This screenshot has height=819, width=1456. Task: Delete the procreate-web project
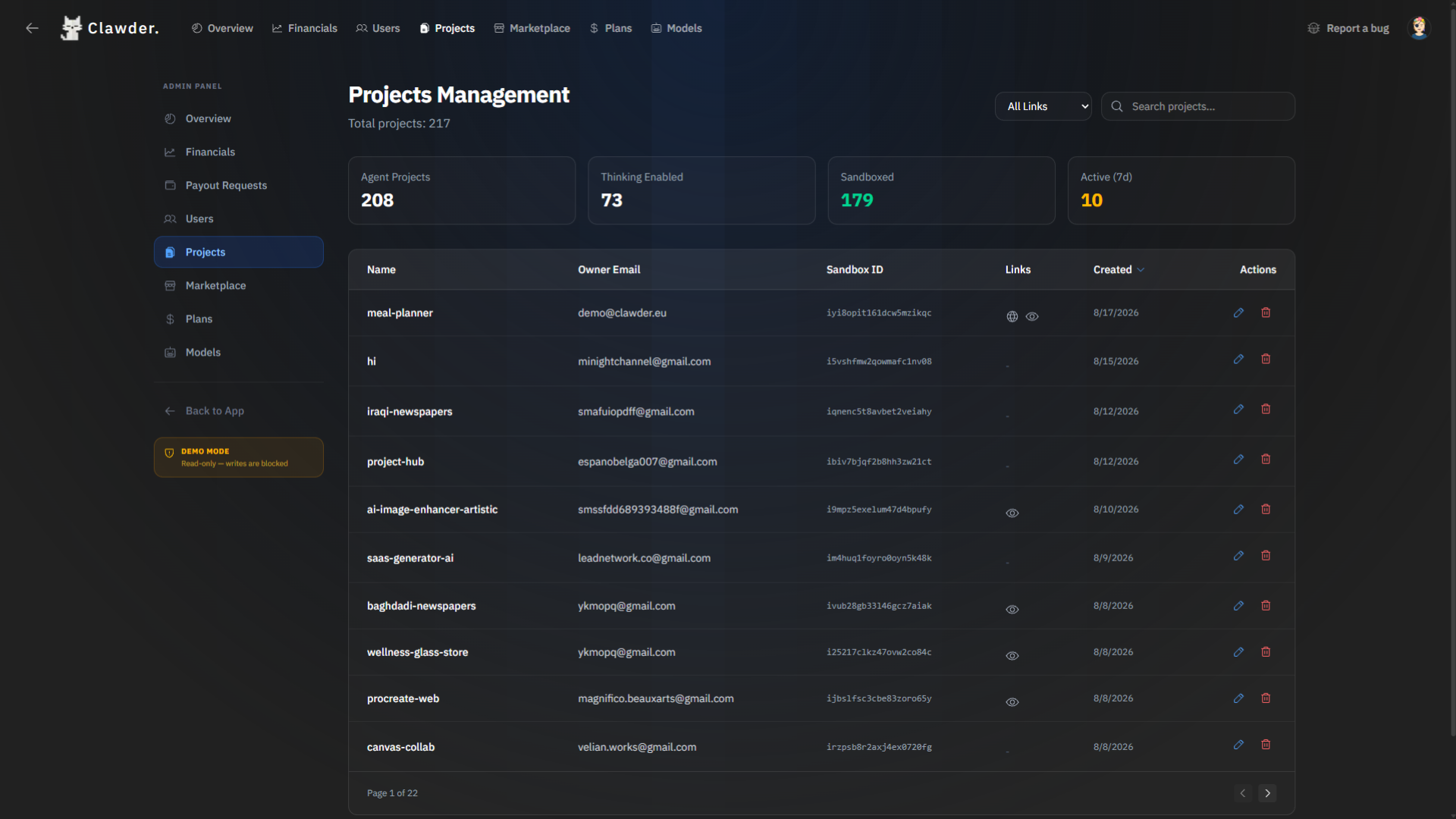[x=1266, y=698]
